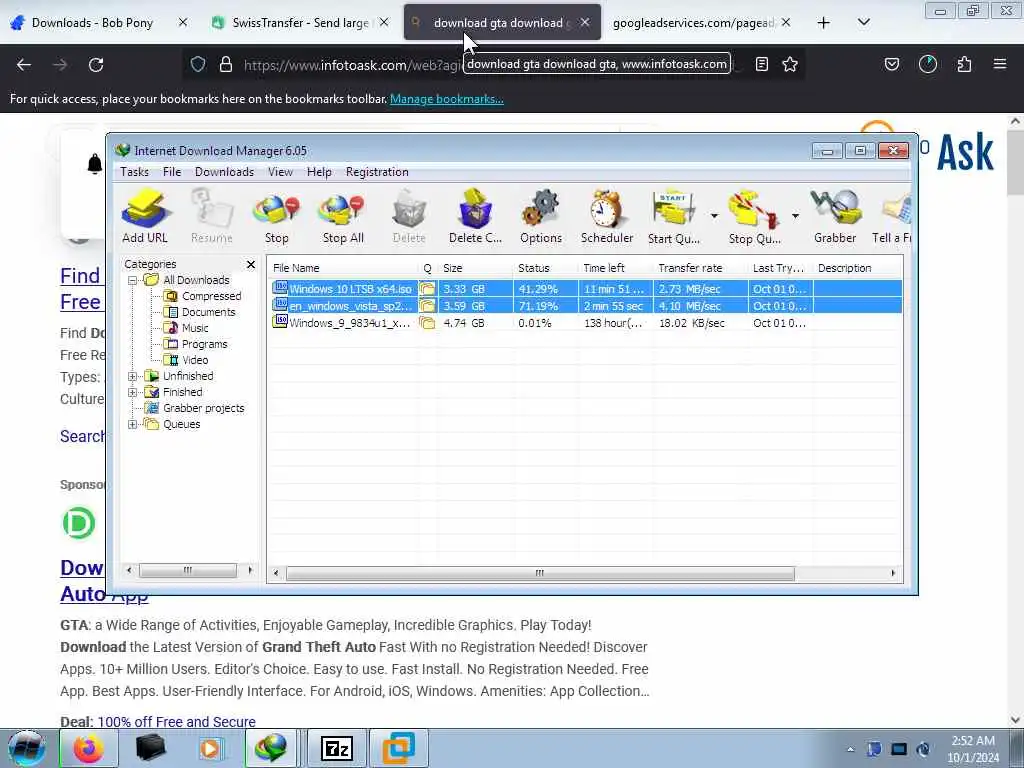Open IDM icon in the taskbar
1024x768 pixels.
click(x=271, y=748)
